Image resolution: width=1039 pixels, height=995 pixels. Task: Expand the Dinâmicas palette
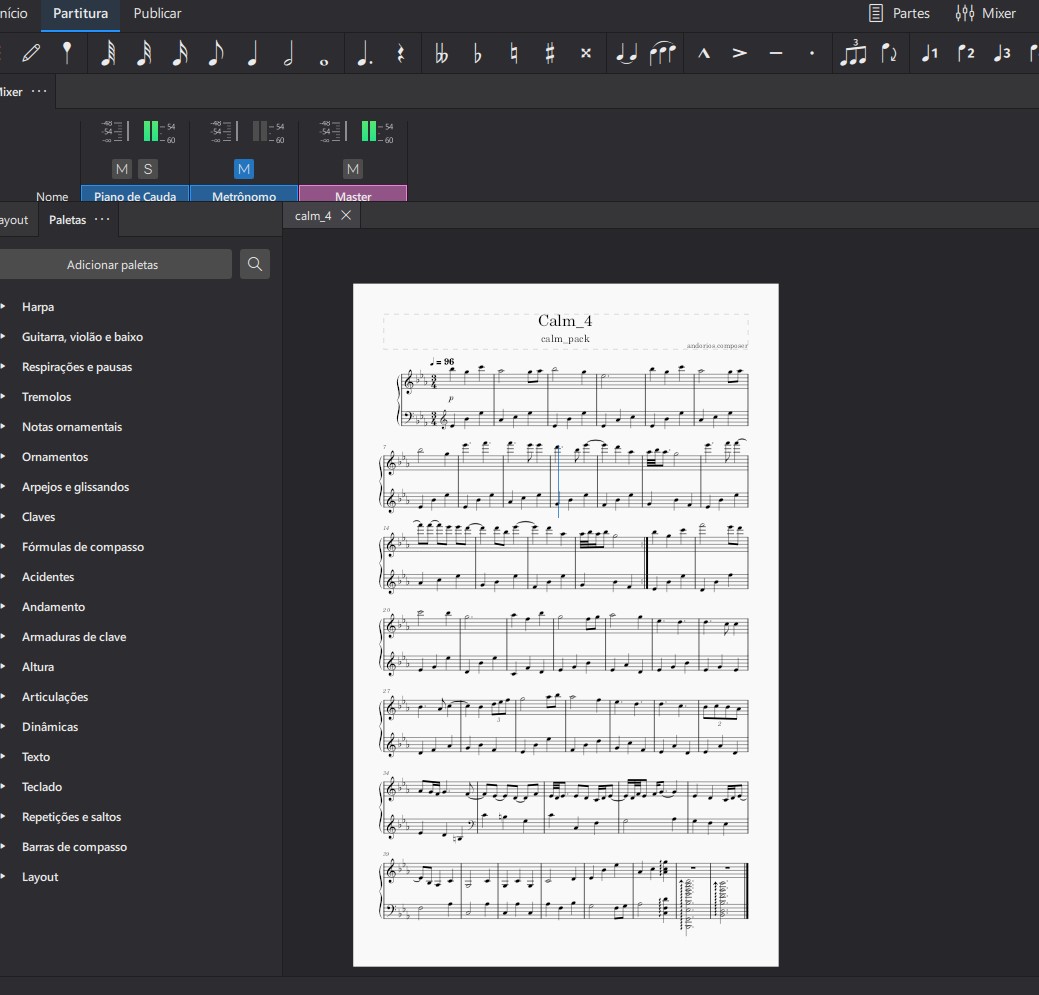point(49,727)
